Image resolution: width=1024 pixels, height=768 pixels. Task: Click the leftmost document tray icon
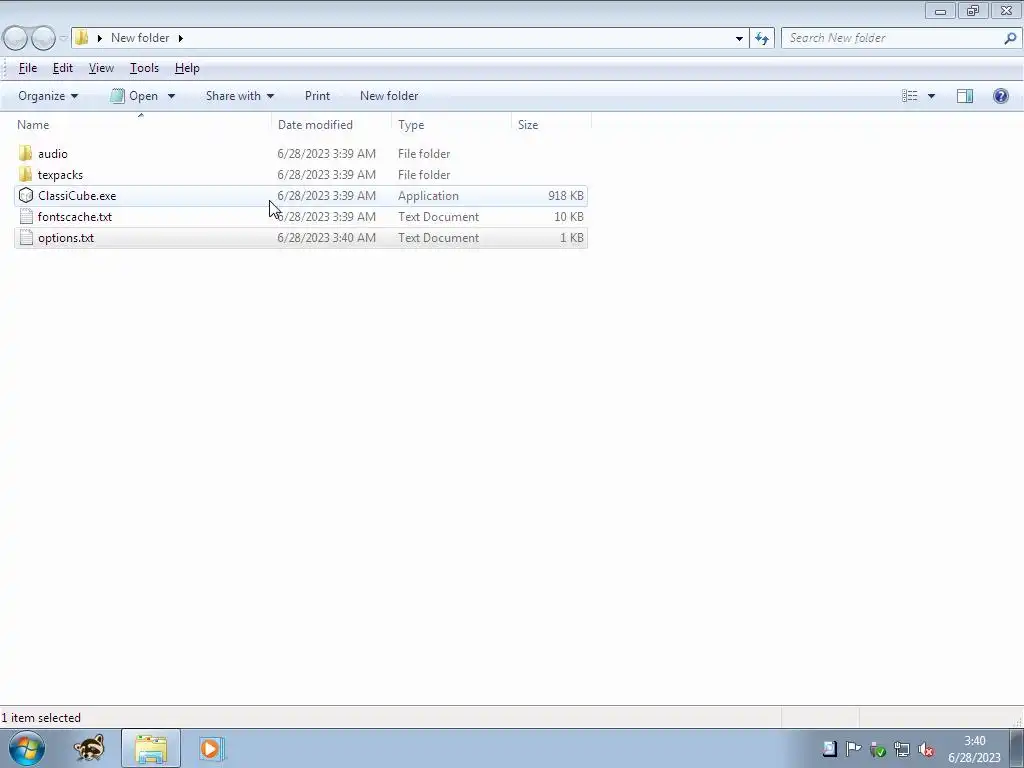829,749
